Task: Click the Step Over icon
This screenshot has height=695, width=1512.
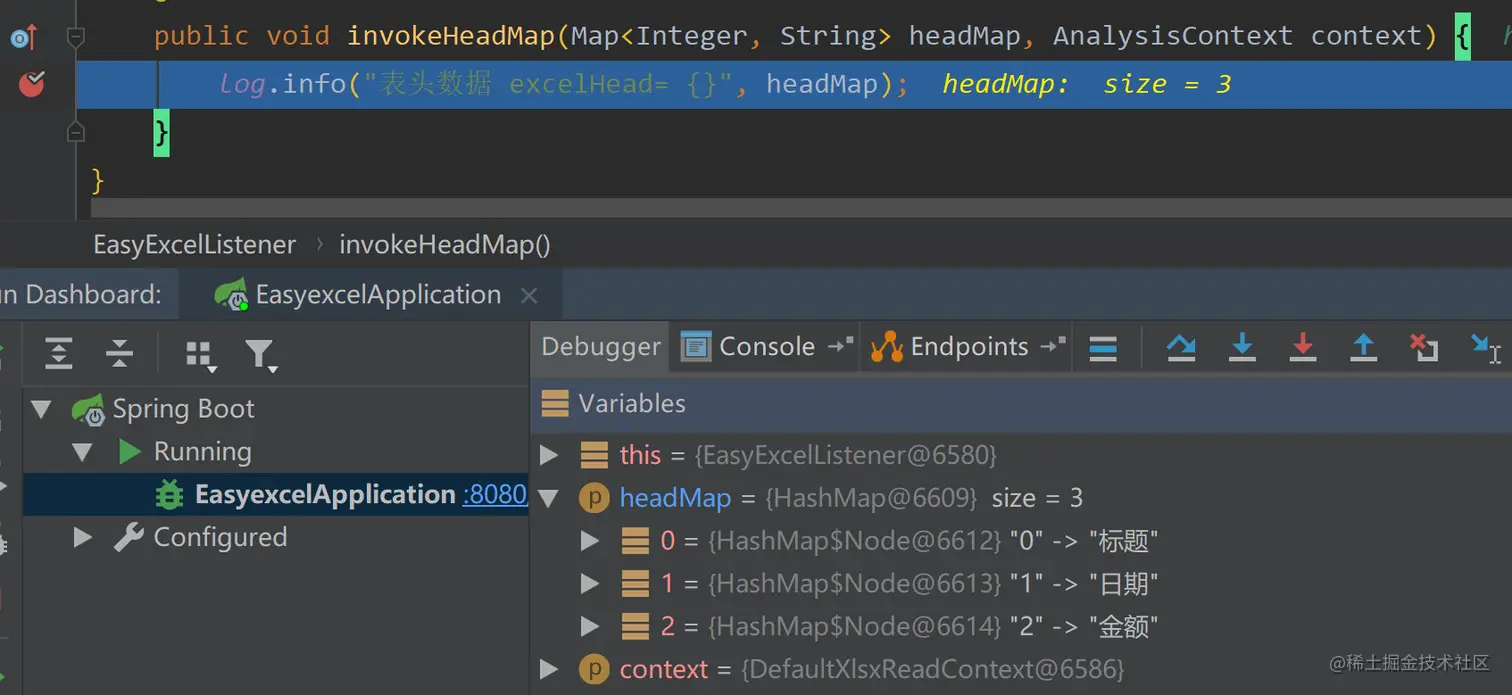Action: tap(1181, 347)
